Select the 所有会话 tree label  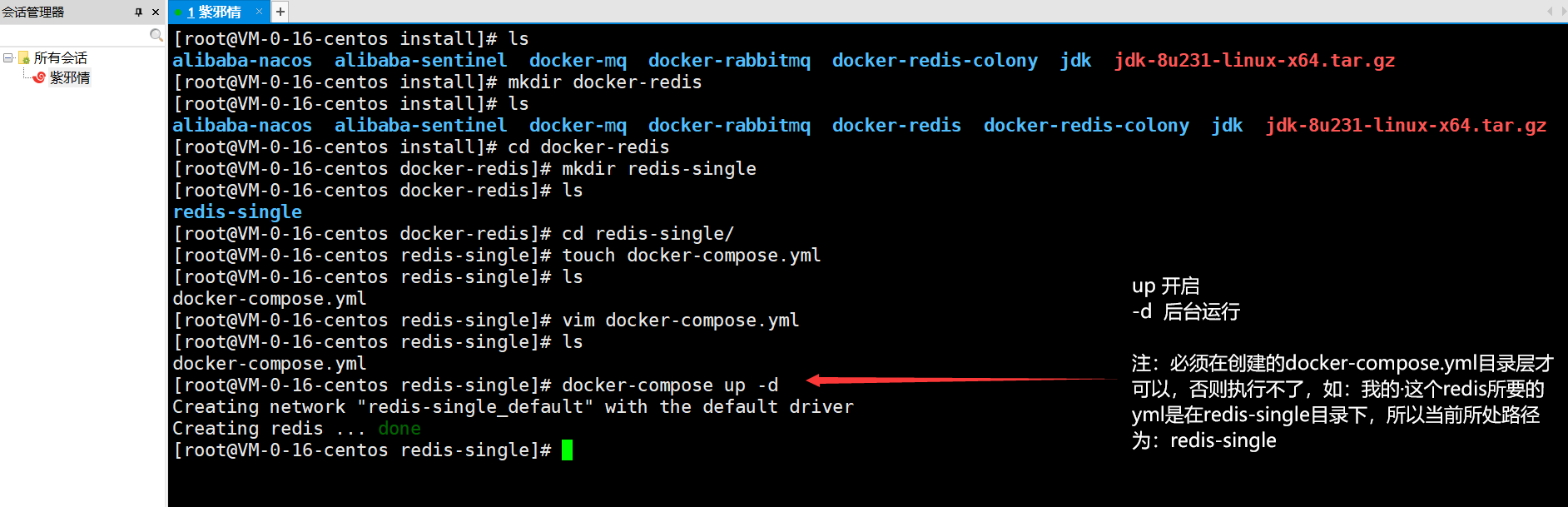point(61,57)
